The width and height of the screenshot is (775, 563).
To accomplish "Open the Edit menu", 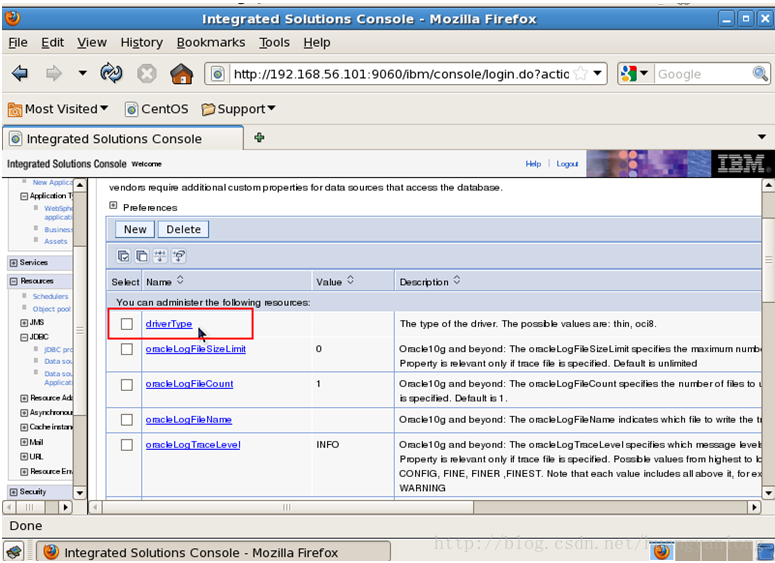I will pyautogui.click(x=52, y=43).
